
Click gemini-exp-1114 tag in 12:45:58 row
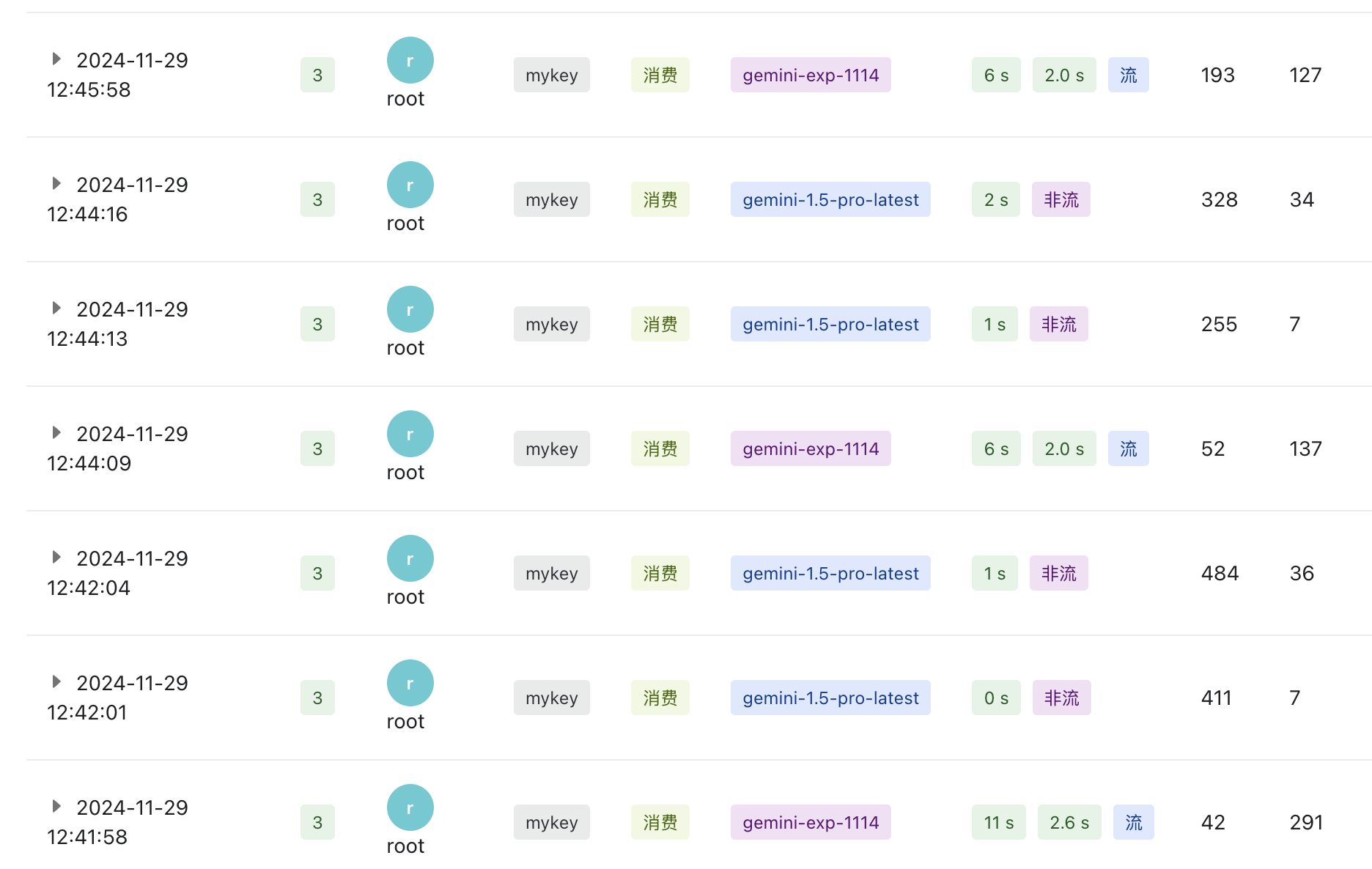pos(811,75)
